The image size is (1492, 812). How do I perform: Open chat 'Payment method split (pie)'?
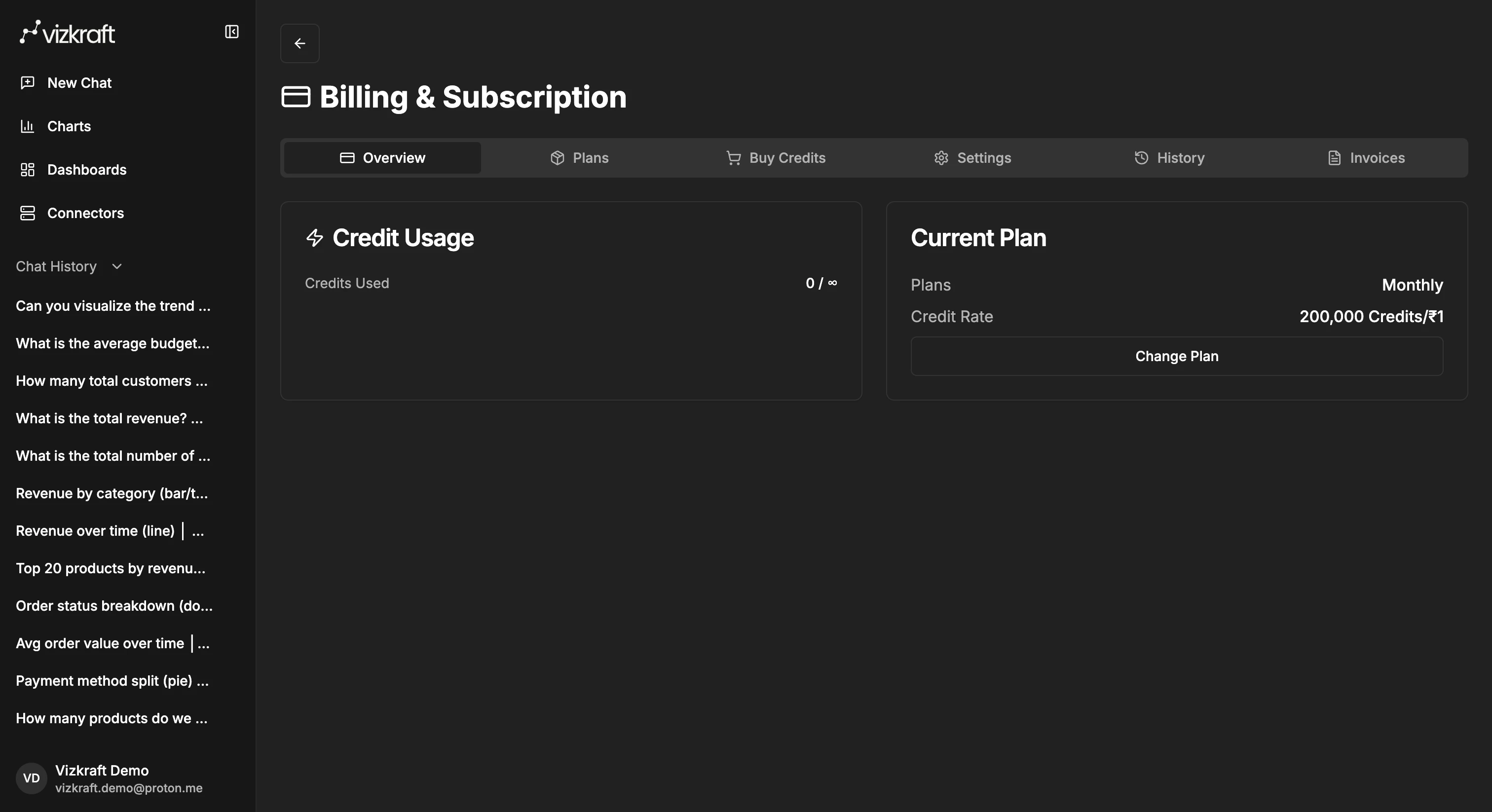pos(112,680)
